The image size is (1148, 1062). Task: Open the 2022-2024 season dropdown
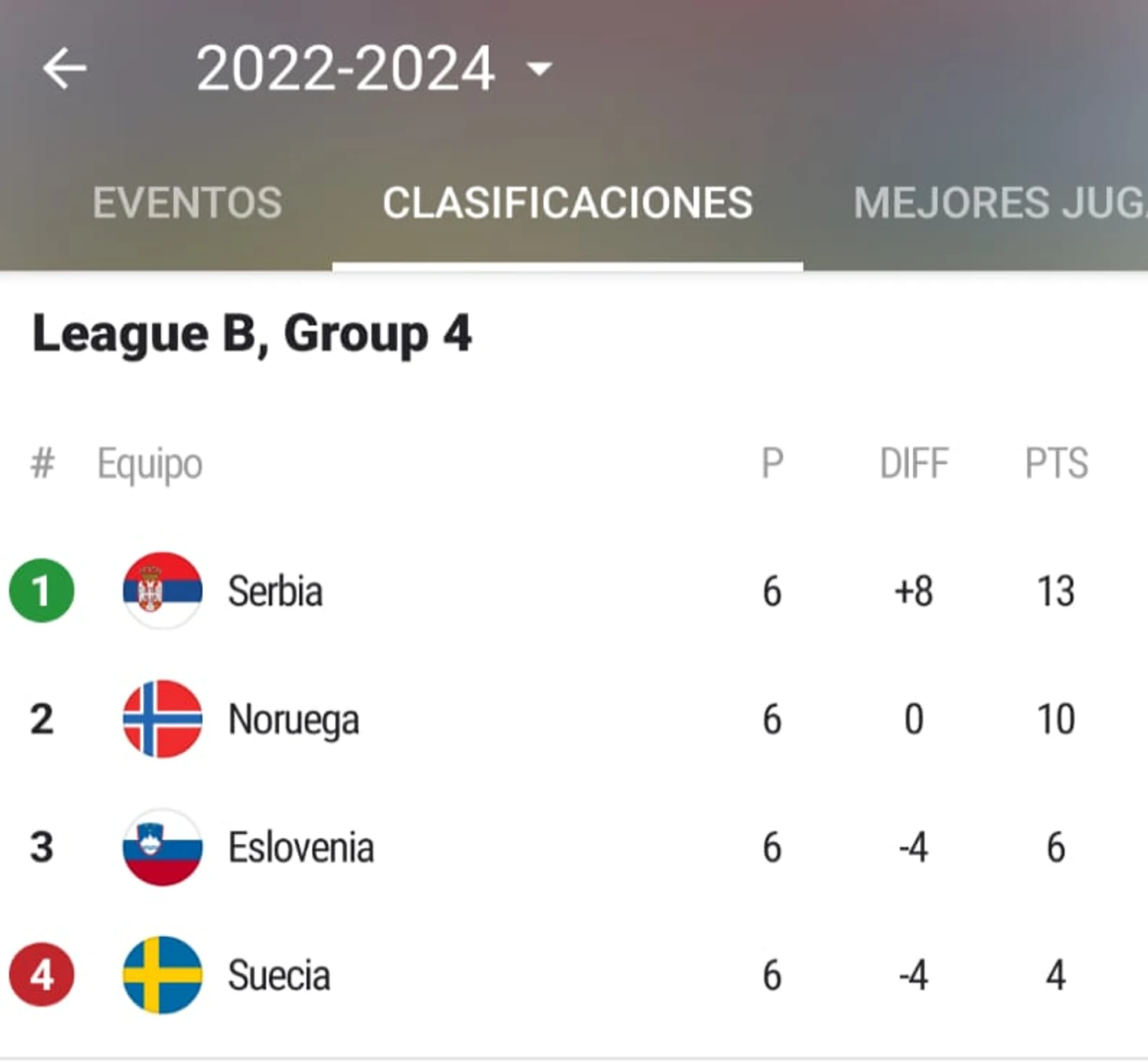539,69
